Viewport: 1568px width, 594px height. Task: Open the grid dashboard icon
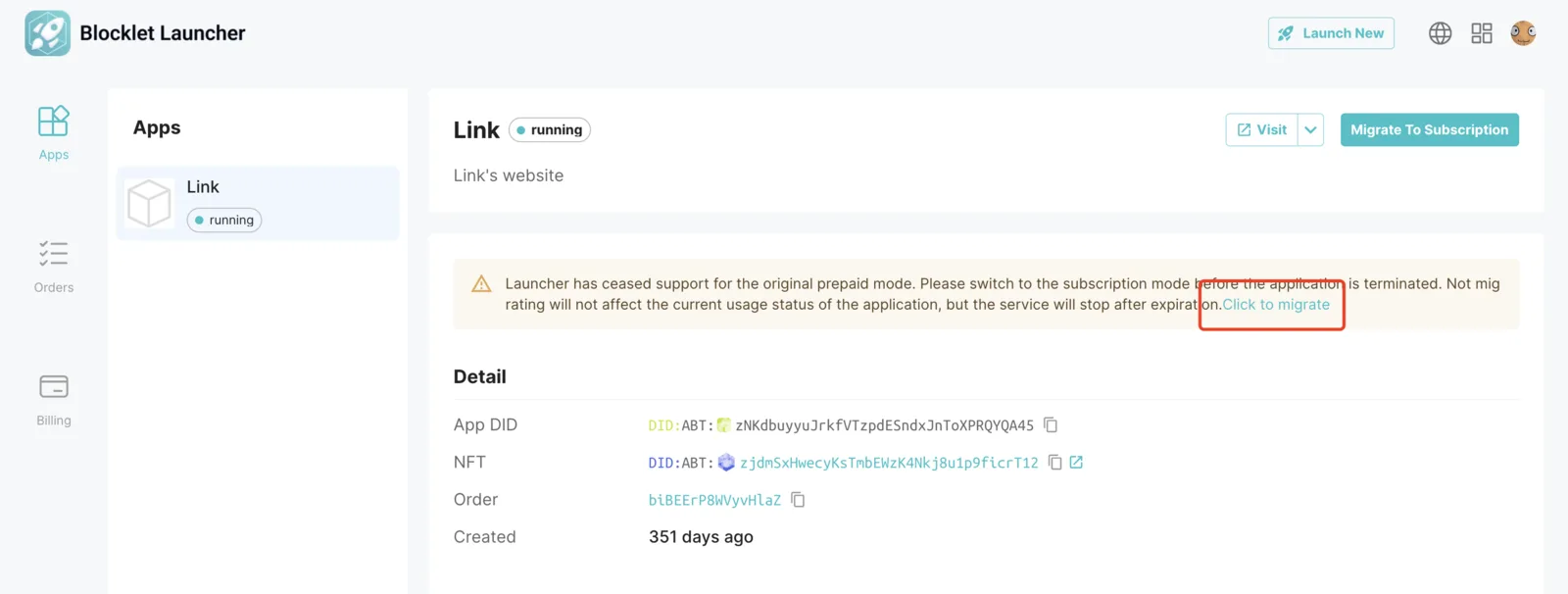coord(1482,33)
